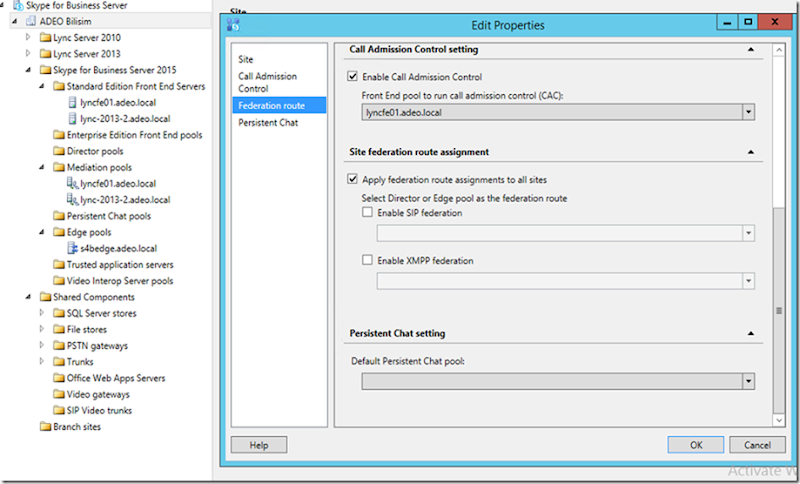
Task: Click Trusted application servers folder icon
Action: [x=59, y=265]
